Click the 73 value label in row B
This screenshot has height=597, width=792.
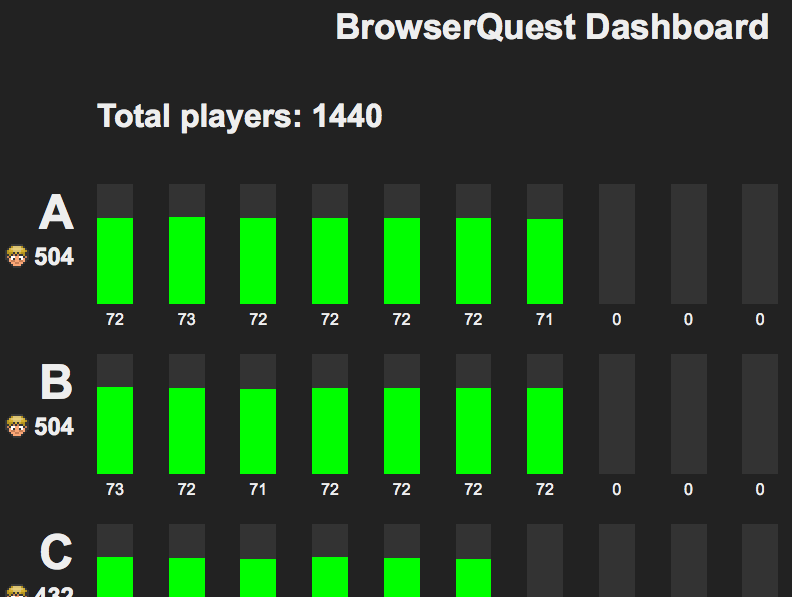(x=115, y=489)
